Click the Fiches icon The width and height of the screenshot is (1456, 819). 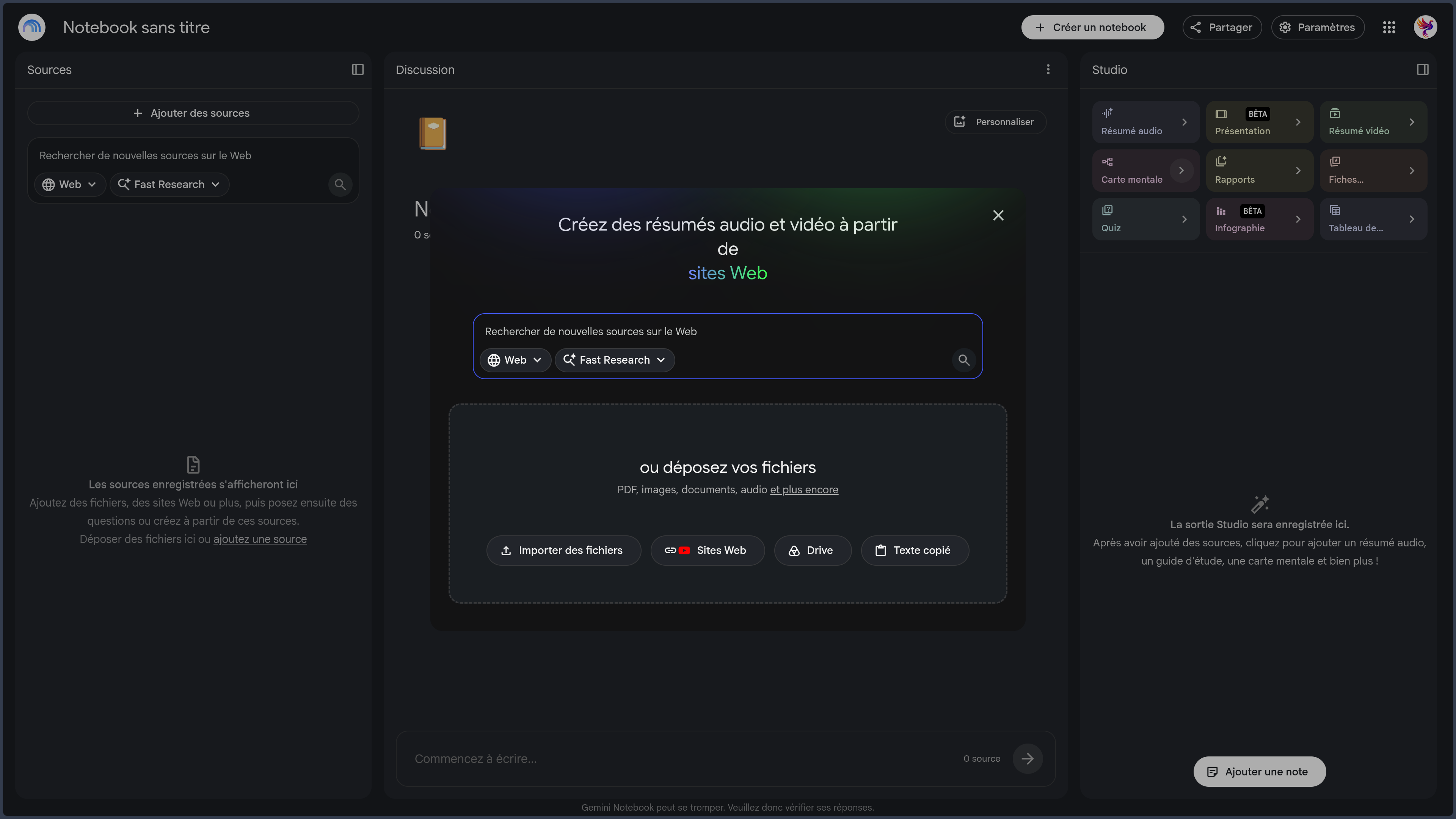click(1335, 162)
